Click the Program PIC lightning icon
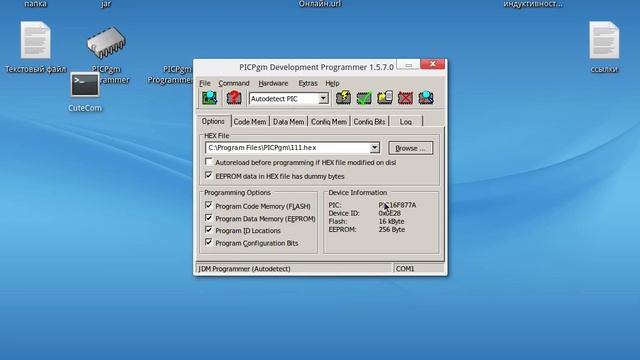Image resolution: width=640 pixels, height=360 pixels. click(x=343, y=98)
